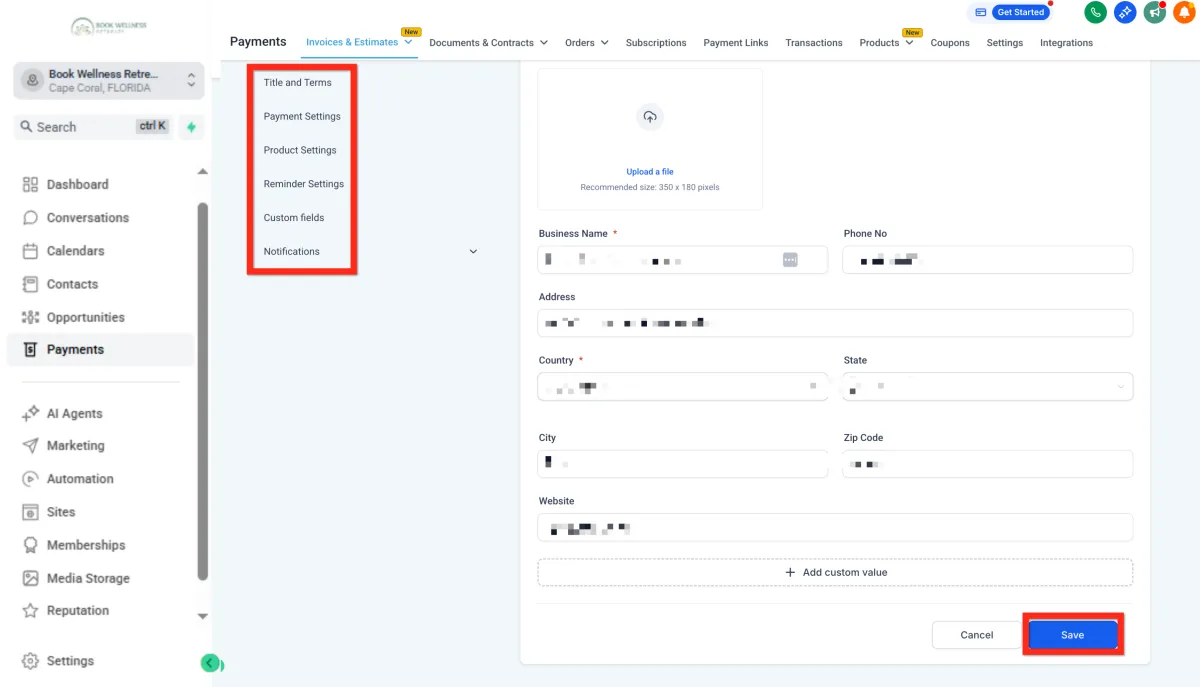
Task: Click the City input field
Action: coord(683,464)
